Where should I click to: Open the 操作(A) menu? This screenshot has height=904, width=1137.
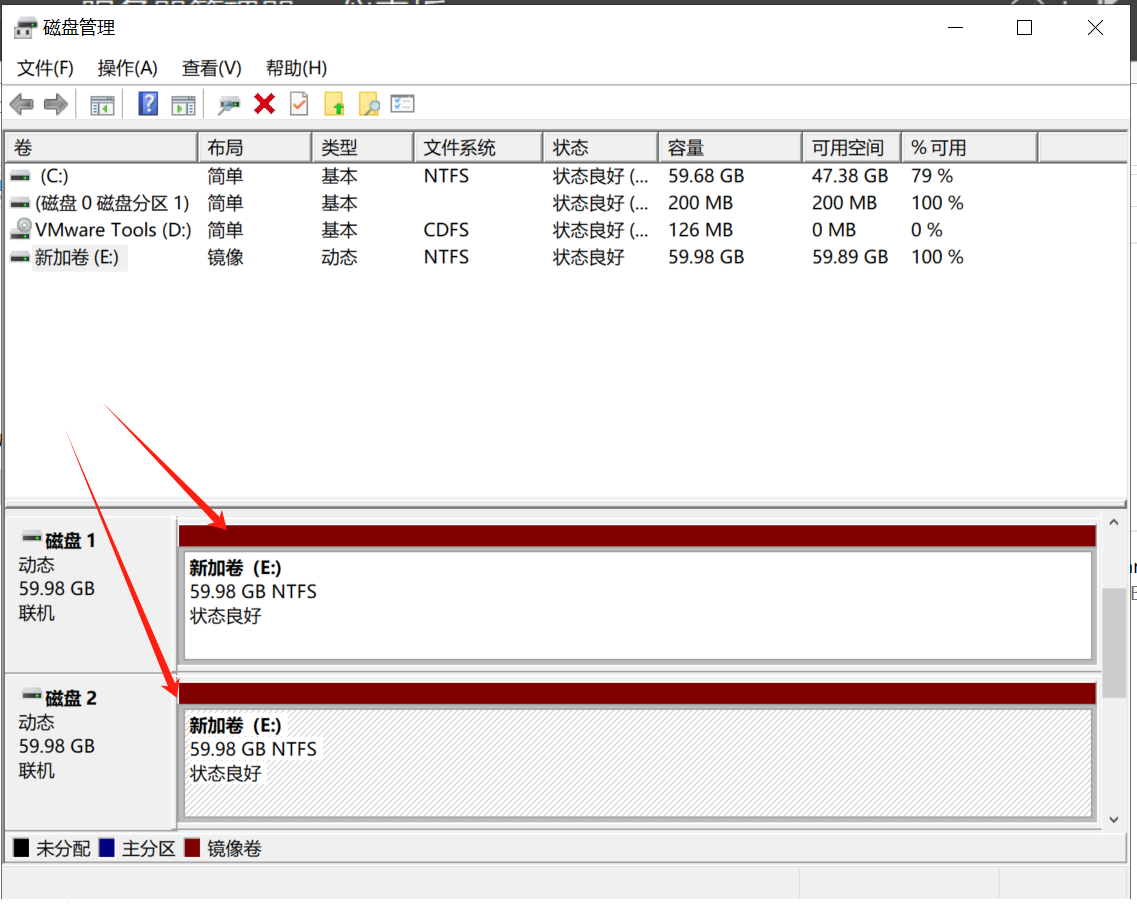pos(128,68)
